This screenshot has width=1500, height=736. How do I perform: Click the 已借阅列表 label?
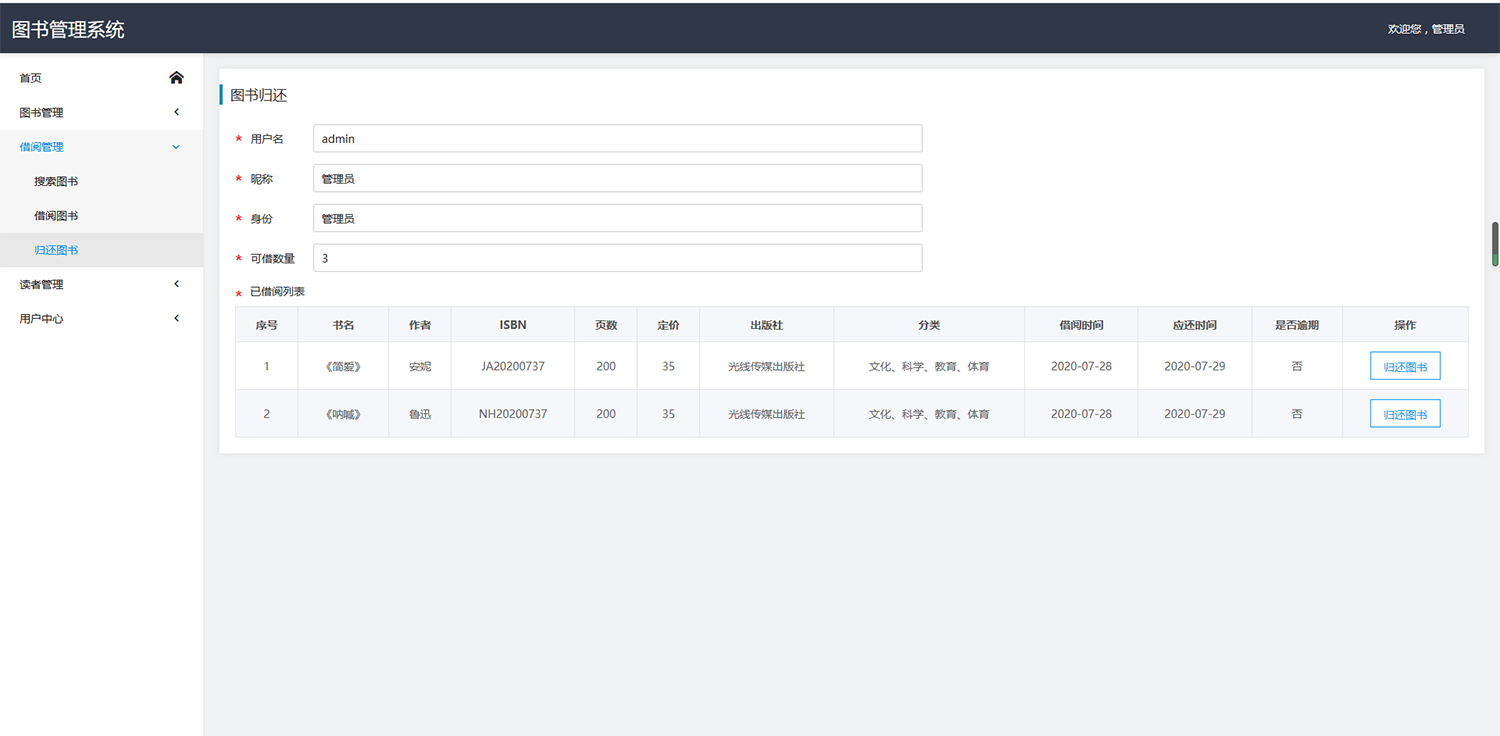tap(277, 292)
